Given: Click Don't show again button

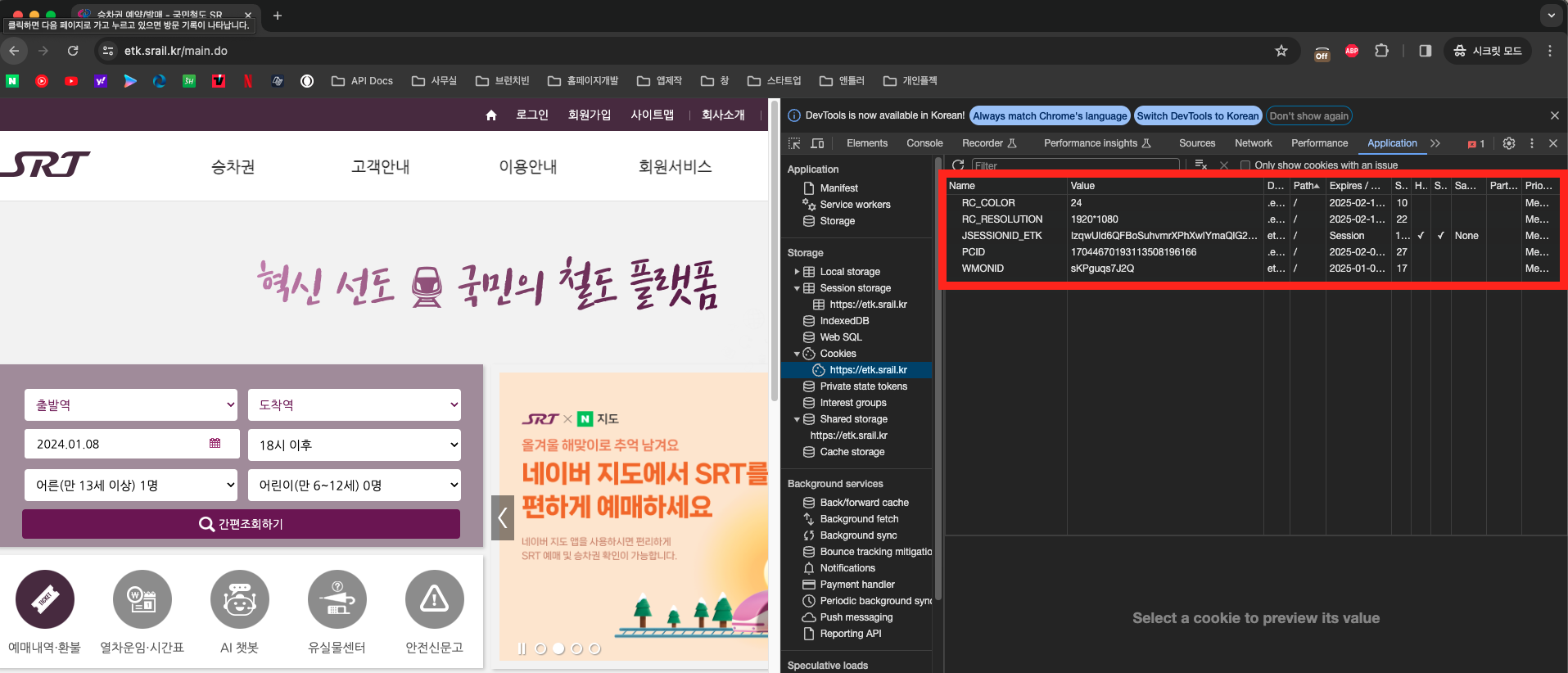Looking at the screenshot, I should 1308,116.
